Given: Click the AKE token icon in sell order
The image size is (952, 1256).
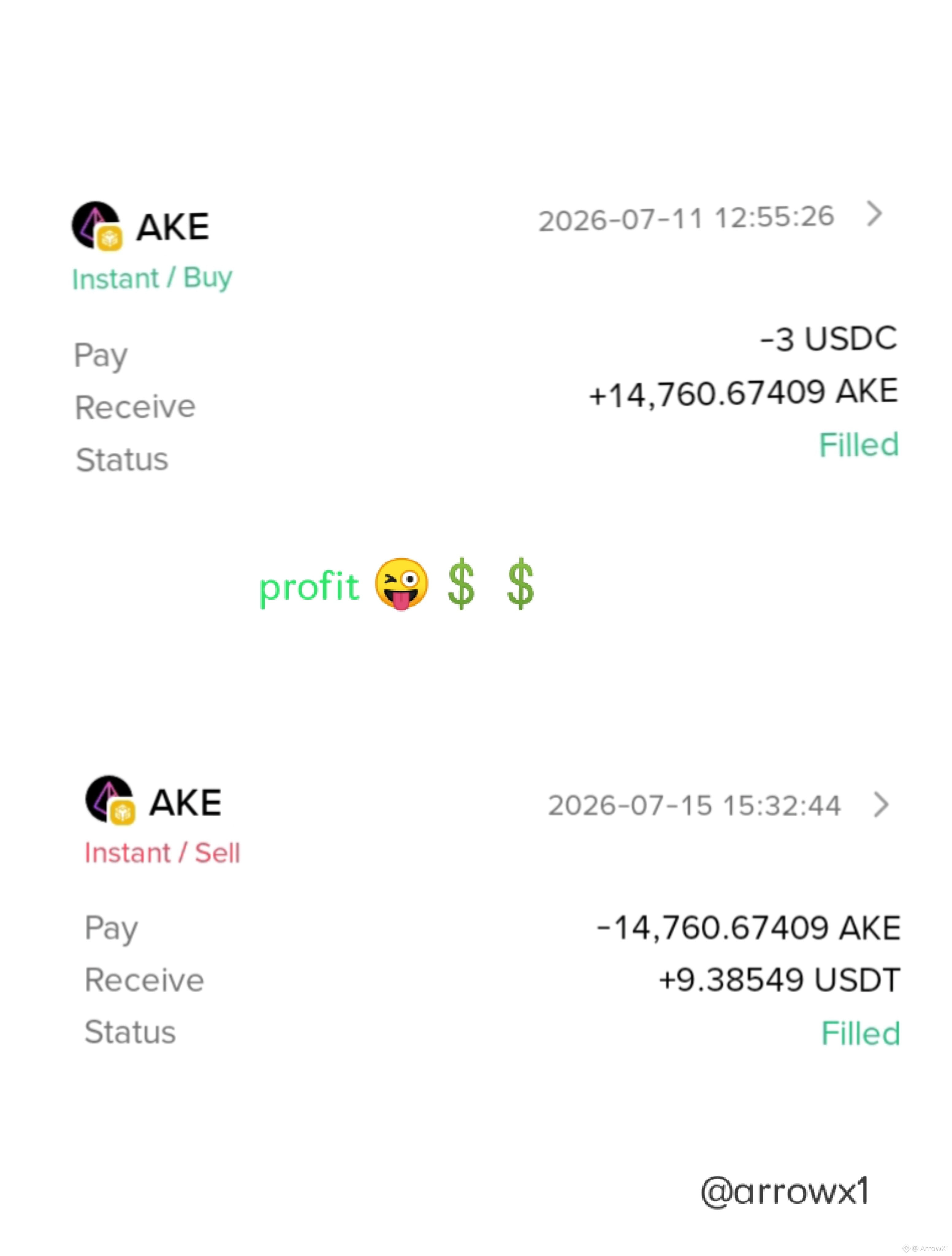Looking at the screenshot, I should pyautogui.click(x=110, y=800).
